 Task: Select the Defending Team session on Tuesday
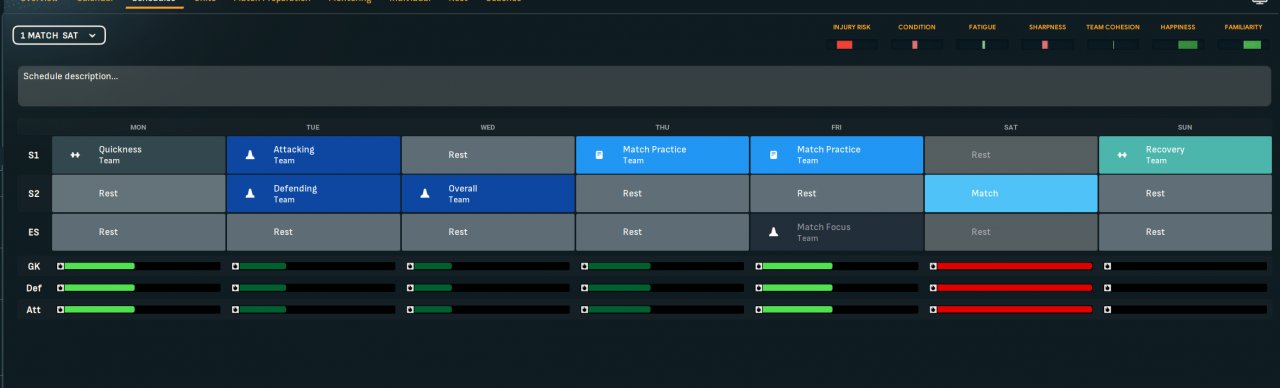pos(313,193)
